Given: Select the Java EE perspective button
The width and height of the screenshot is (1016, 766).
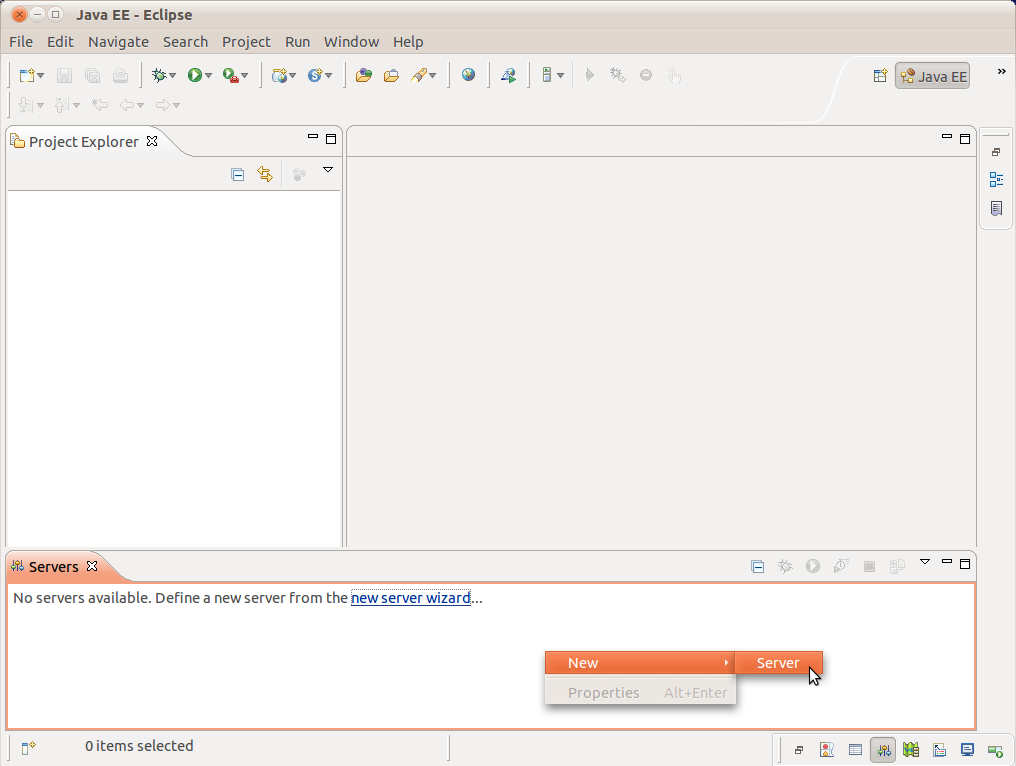Looking at the screenshot, I should pyautogui.click(x=932, y=76).
